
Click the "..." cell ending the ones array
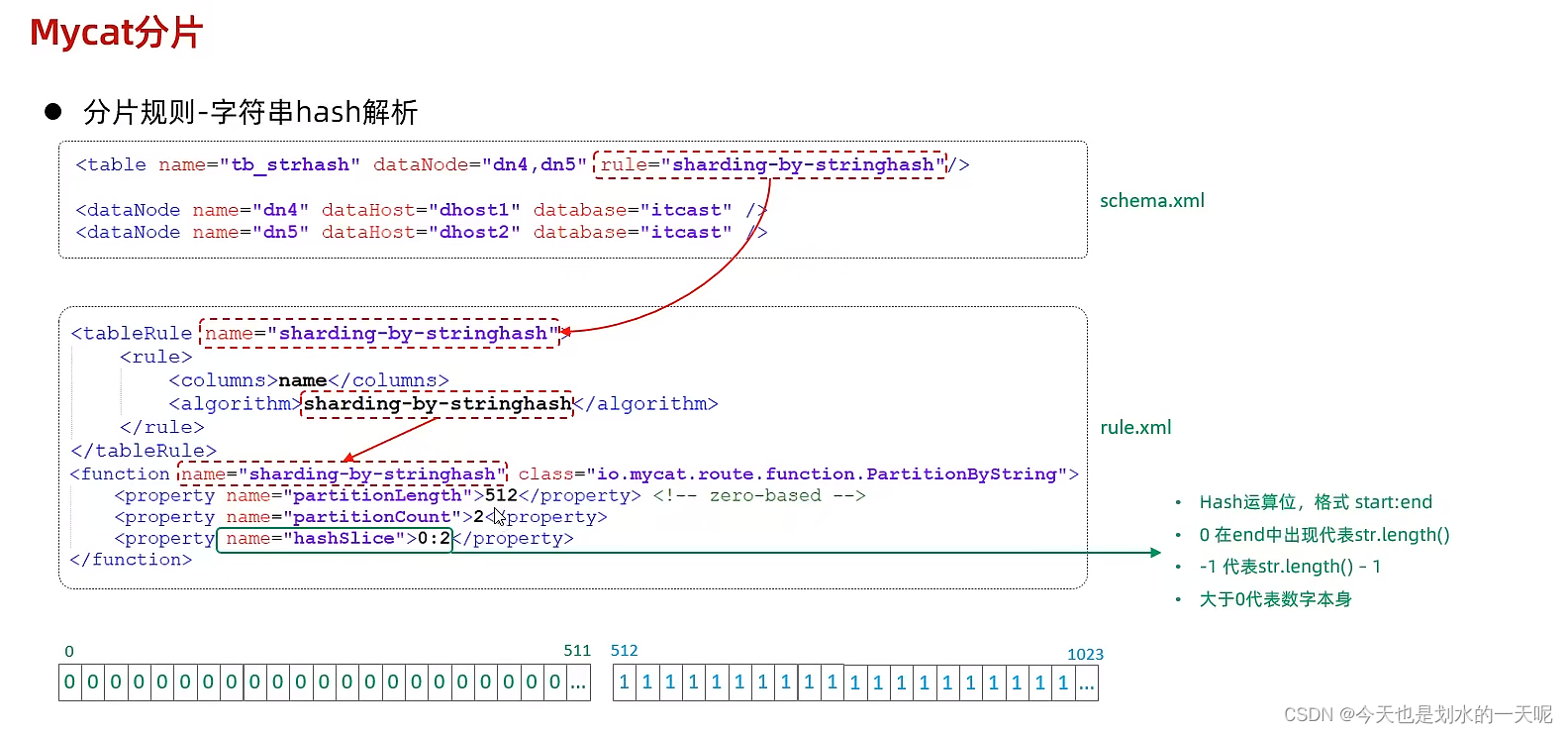coord(1087,682)
